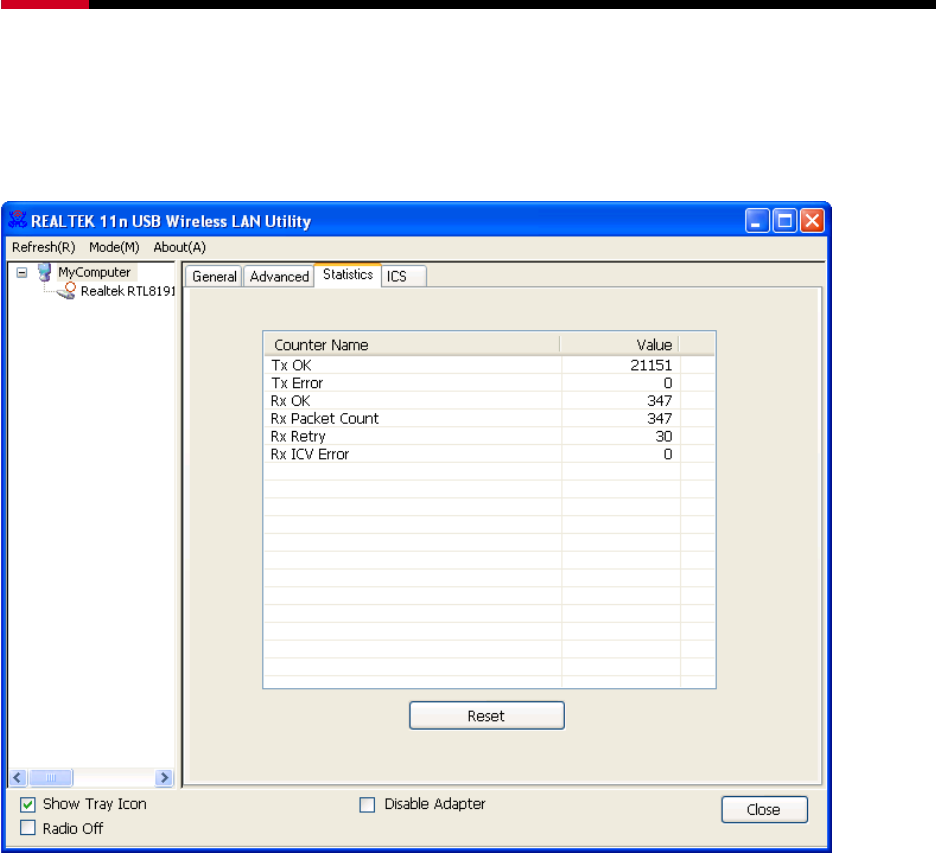Image resolution: width=936 pixels, height=853 pixels.
Task: Select the Tx OK row
Action: click(x=489, y=365)
